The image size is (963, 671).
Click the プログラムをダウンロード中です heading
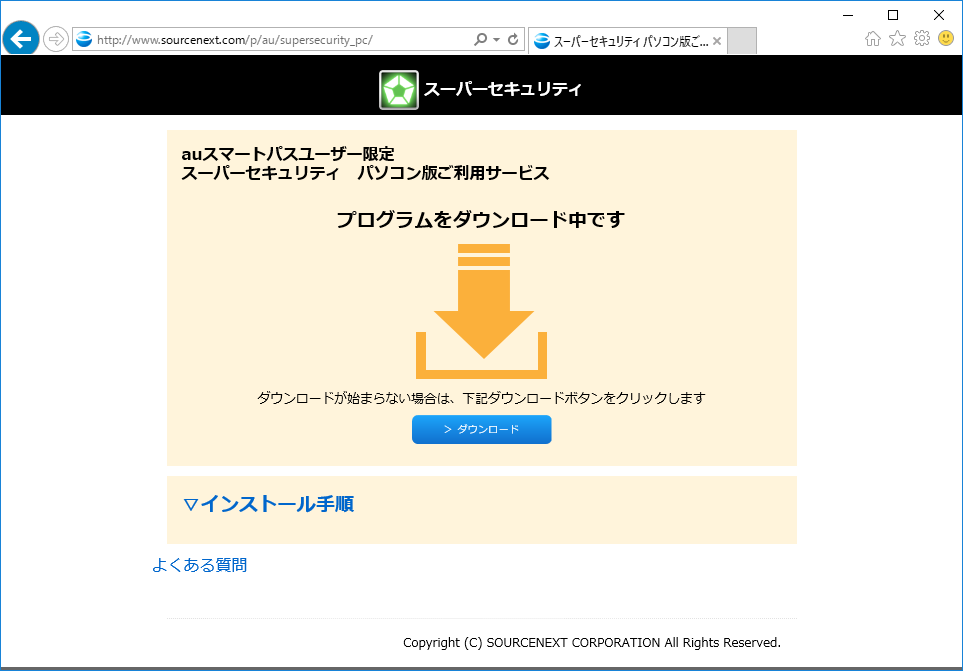[480, 219]
